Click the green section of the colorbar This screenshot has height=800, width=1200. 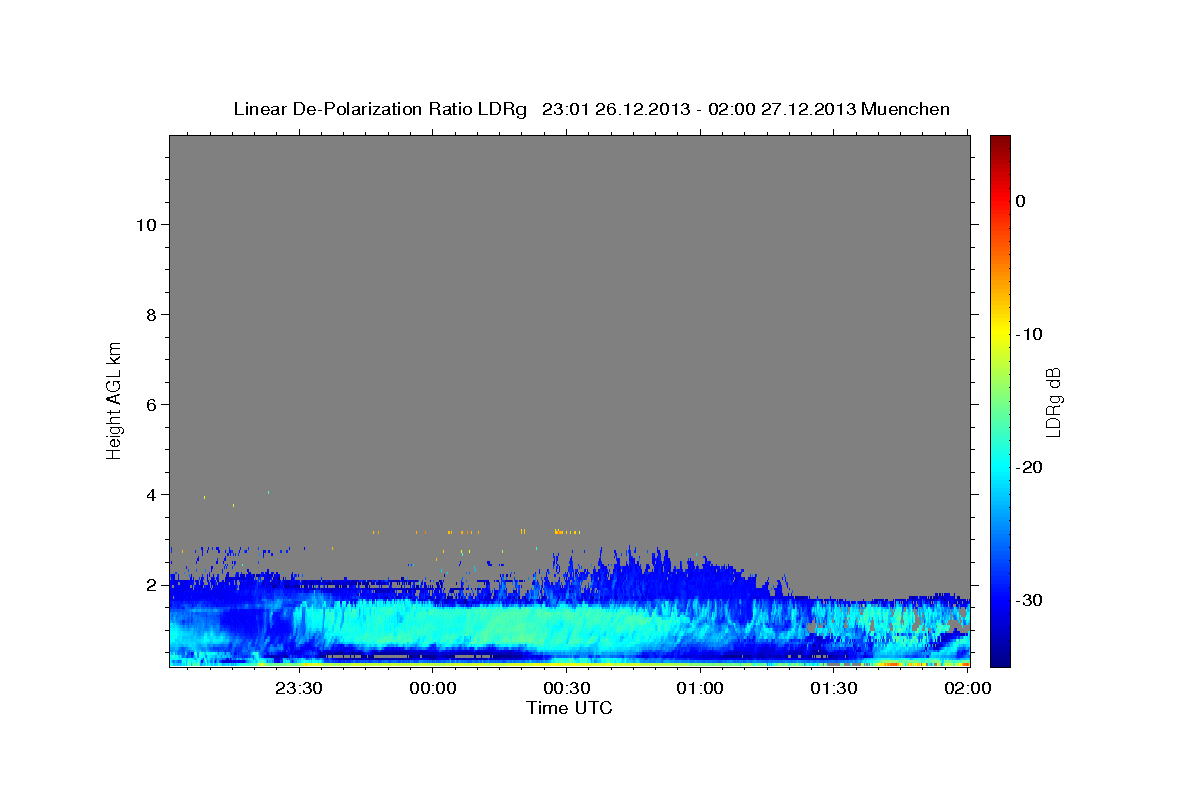[1000, 400]
